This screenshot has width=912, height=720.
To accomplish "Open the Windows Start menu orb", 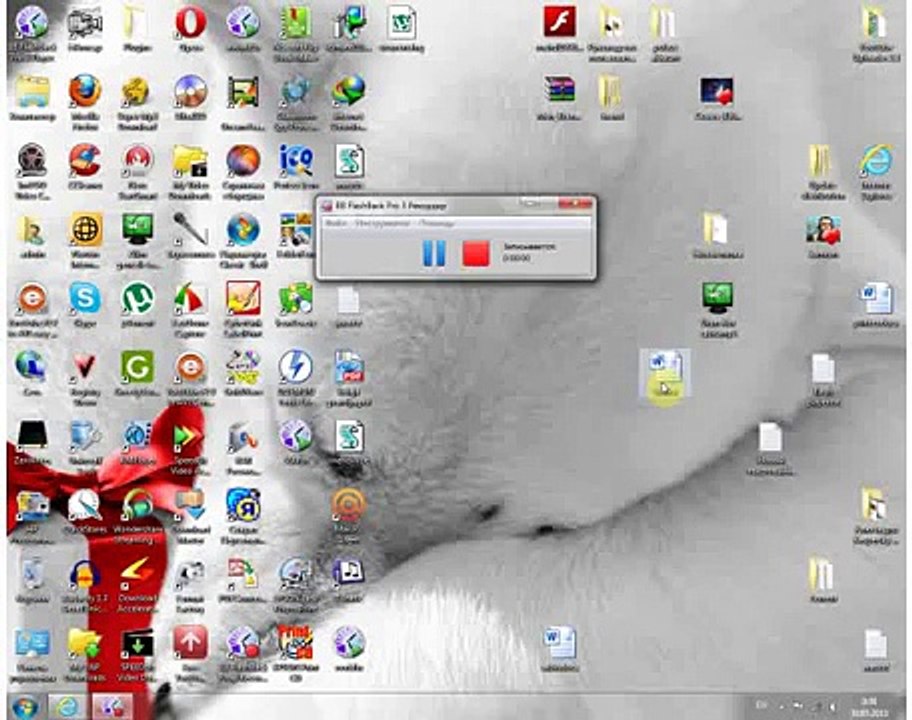I will click(x=24, y=706).
